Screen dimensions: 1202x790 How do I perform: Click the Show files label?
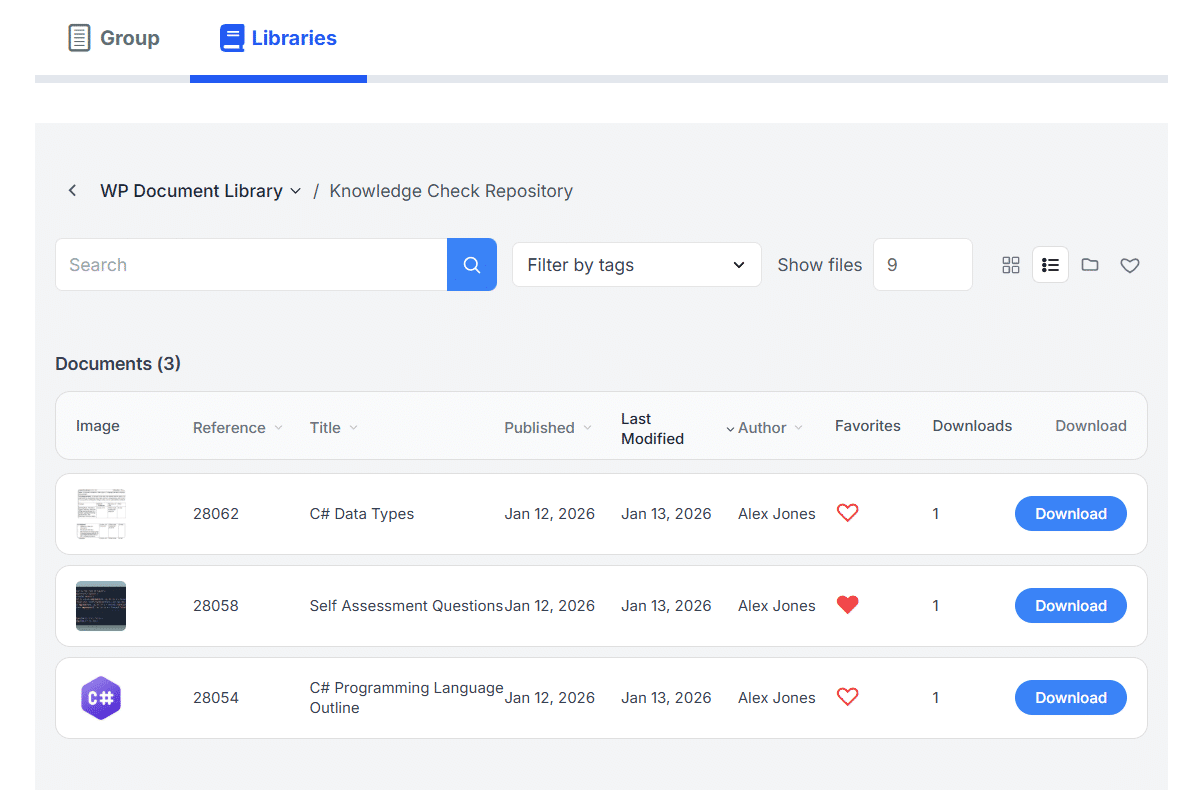click(x=820, y=265)
